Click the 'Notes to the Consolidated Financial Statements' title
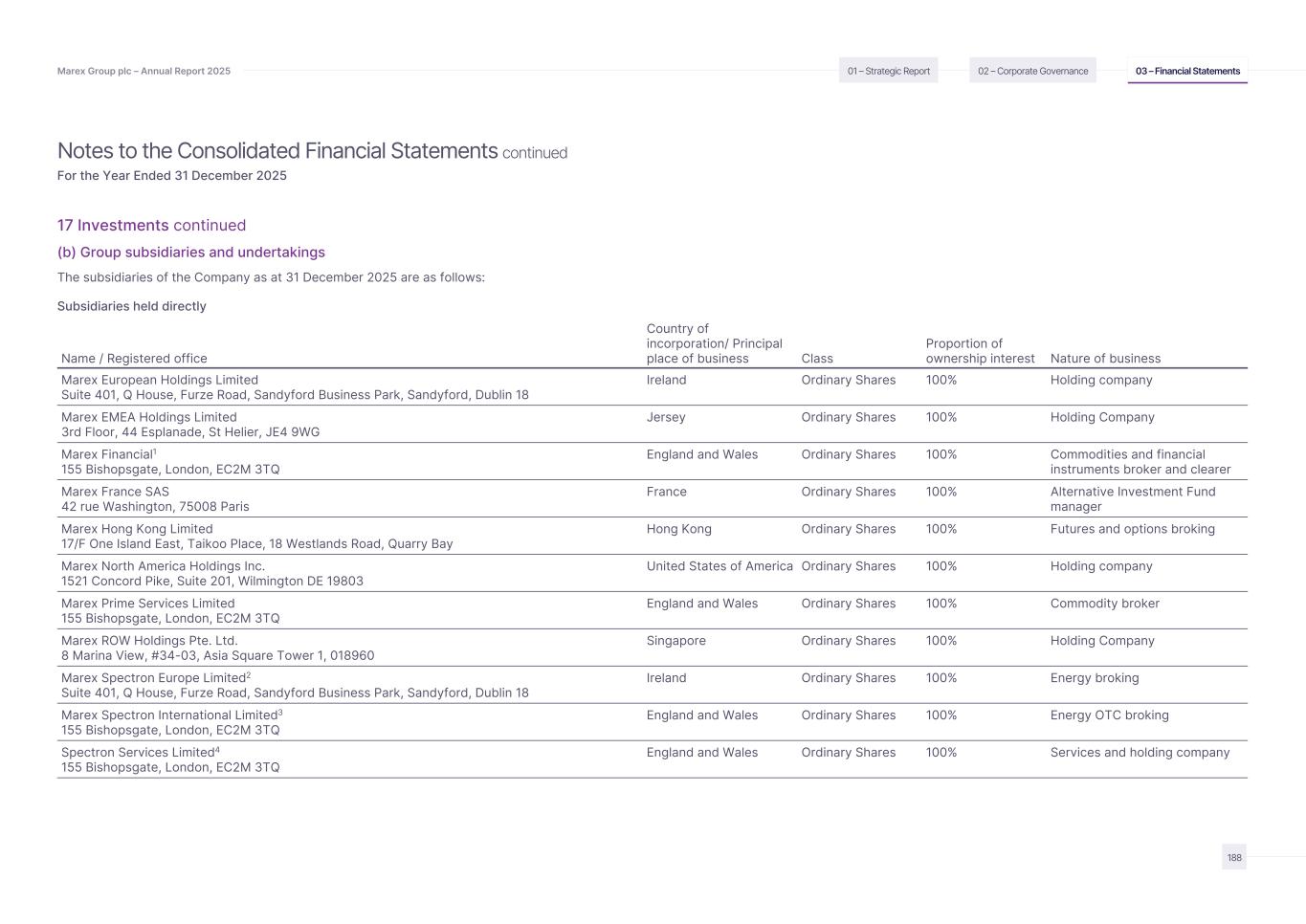This screenshot has height=924, width=1306. (x=277, y=151)
